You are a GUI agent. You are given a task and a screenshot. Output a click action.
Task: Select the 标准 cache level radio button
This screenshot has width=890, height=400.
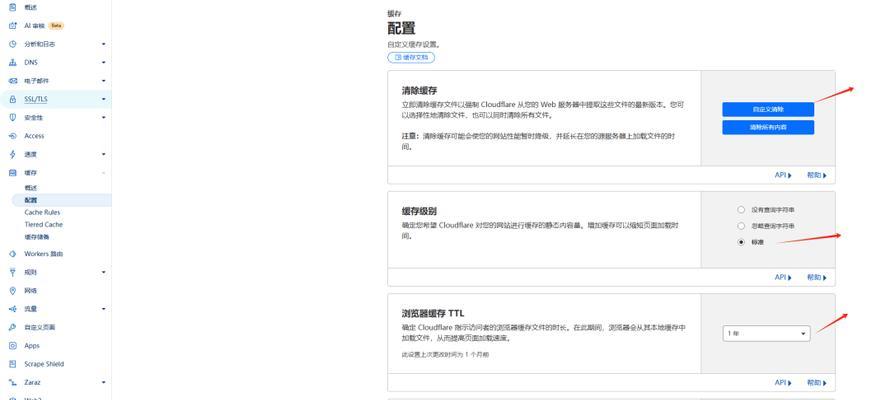741,242
